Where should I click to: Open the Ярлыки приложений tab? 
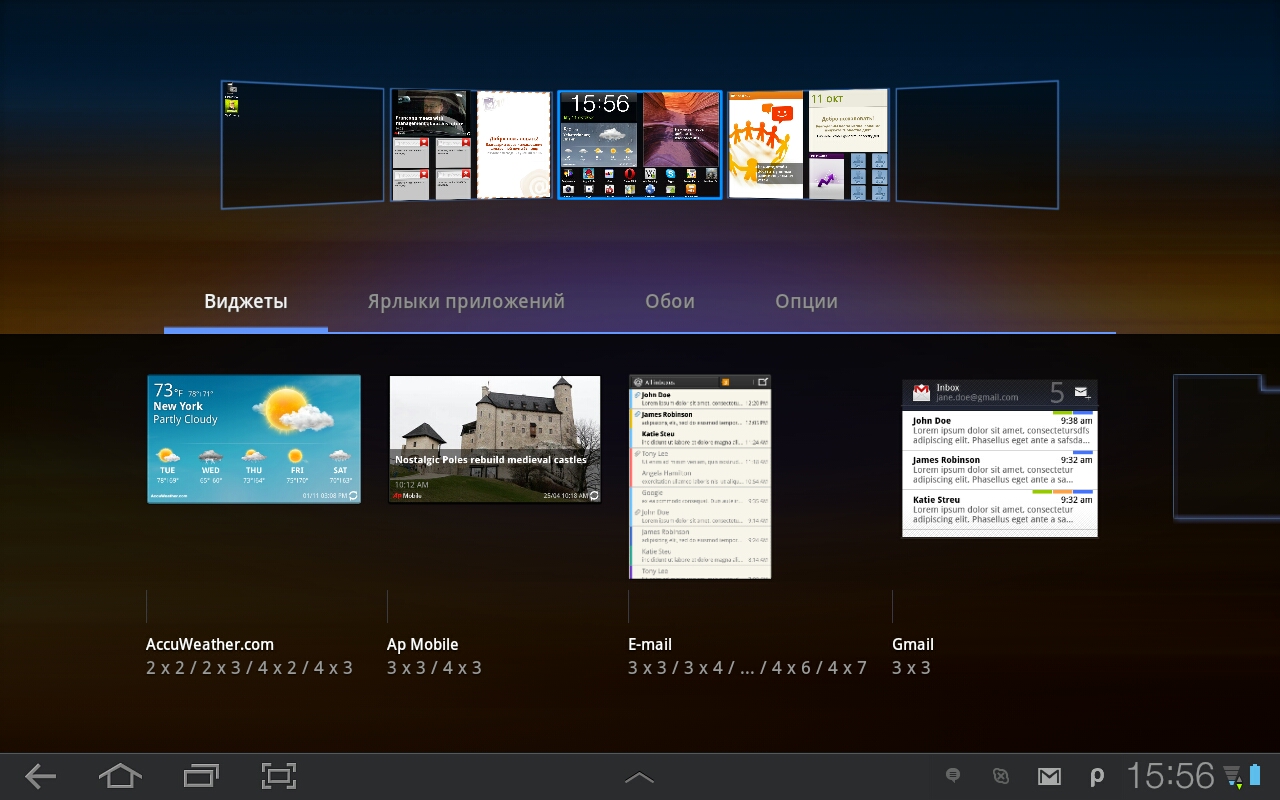pos(466,301)
